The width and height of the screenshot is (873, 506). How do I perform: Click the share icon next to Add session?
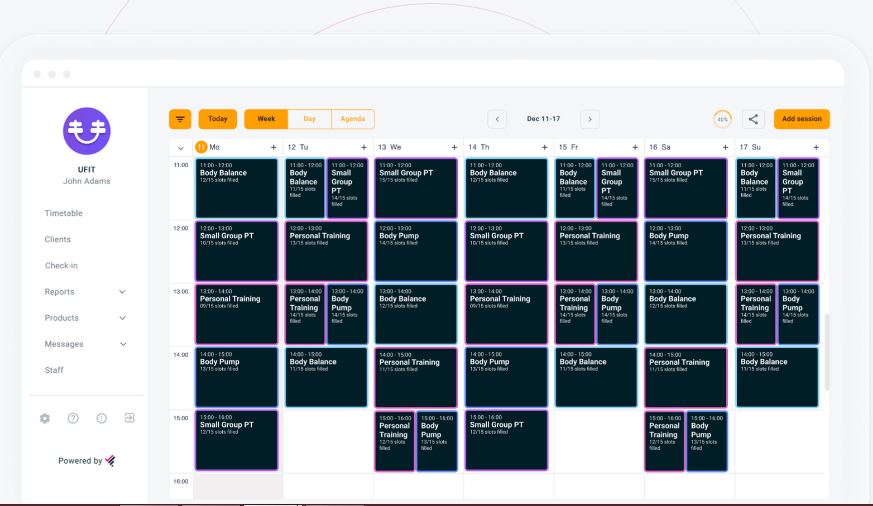754,119
